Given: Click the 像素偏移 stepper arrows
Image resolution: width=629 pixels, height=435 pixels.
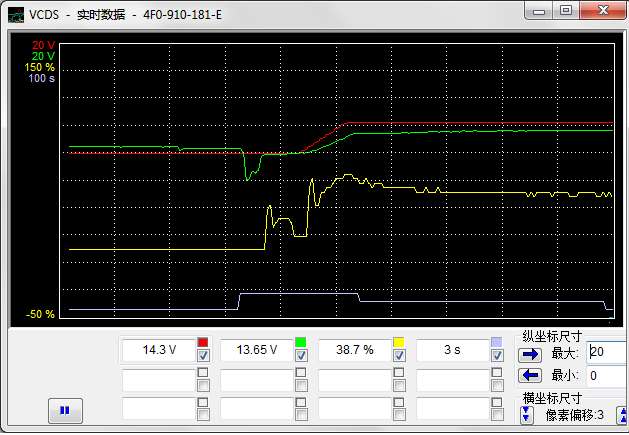Looking at the screenshot, I should 526,414.
